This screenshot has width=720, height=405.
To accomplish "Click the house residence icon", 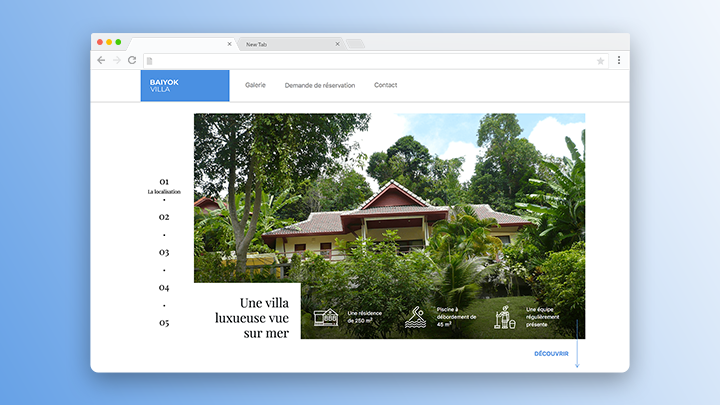I will click(x=326, y=317).
